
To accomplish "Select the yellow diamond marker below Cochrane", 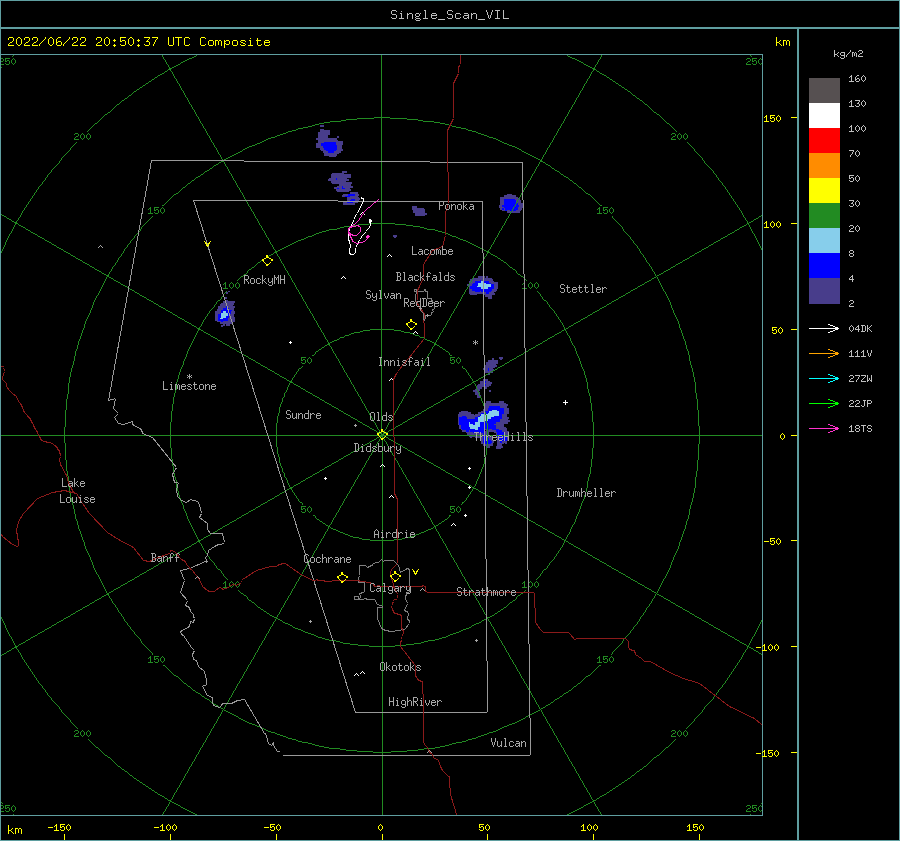I will coord(342,578).
